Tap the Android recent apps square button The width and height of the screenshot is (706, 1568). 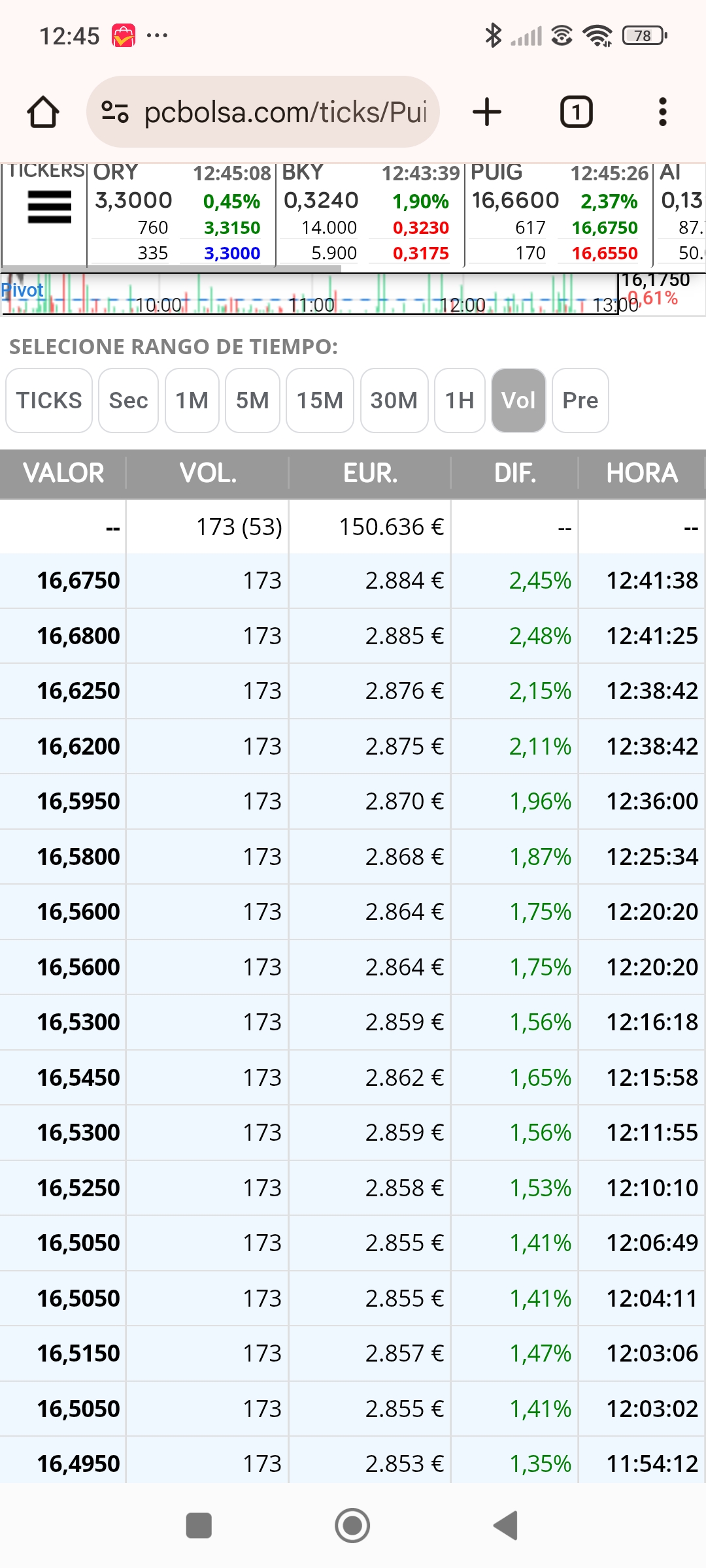199,1526
